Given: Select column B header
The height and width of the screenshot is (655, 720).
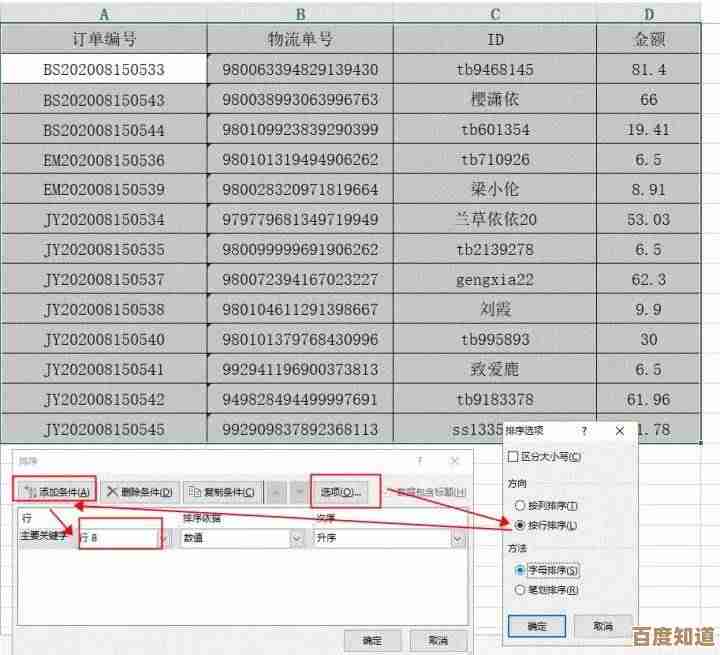Looking at the screenshot, I should click(x=300, y=14).
